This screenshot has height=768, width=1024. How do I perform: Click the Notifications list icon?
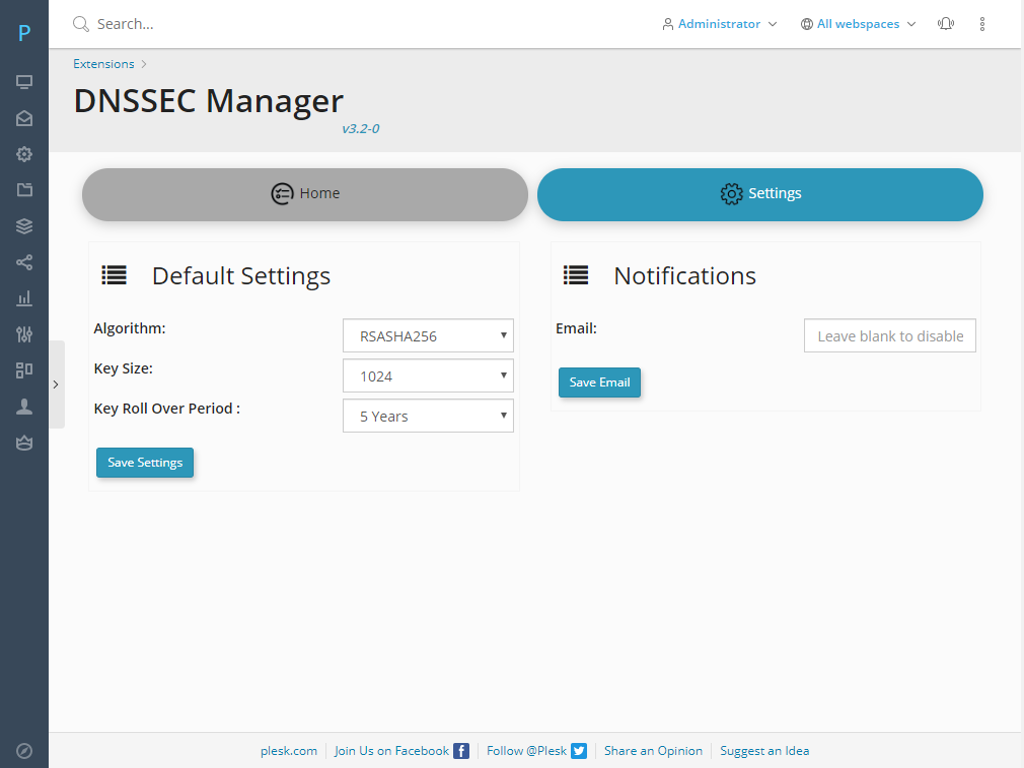coord(576,275)
